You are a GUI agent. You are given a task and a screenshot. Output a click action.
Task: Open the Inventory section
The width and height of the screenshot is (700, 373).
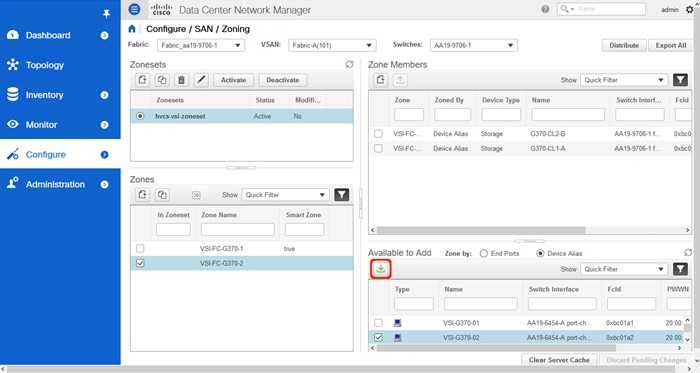pyautogui.click(x=44, y=95)
